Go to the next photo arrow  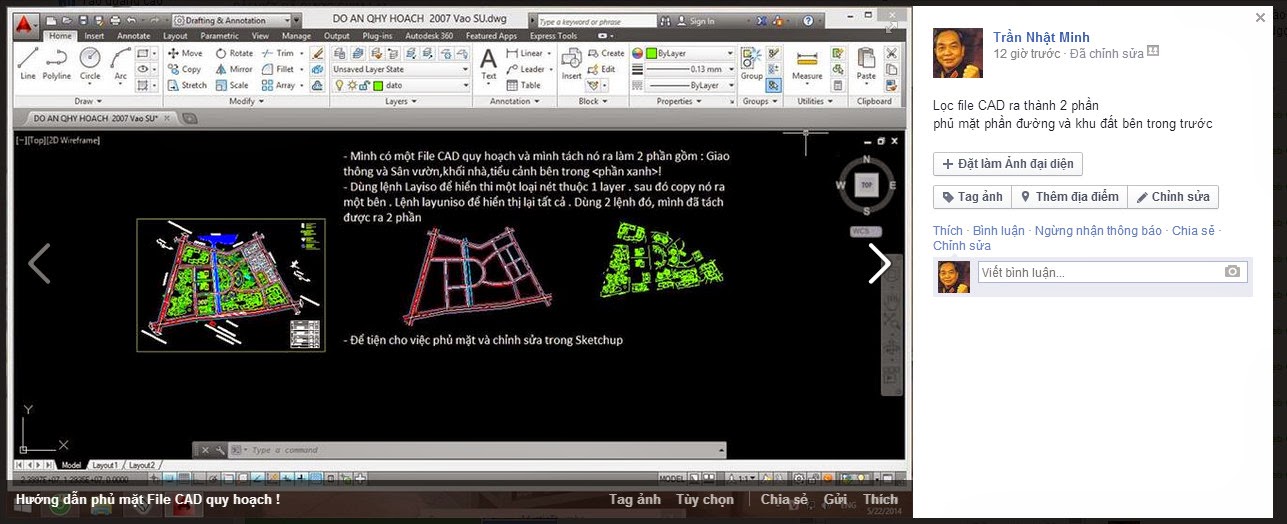click(880, 264)
